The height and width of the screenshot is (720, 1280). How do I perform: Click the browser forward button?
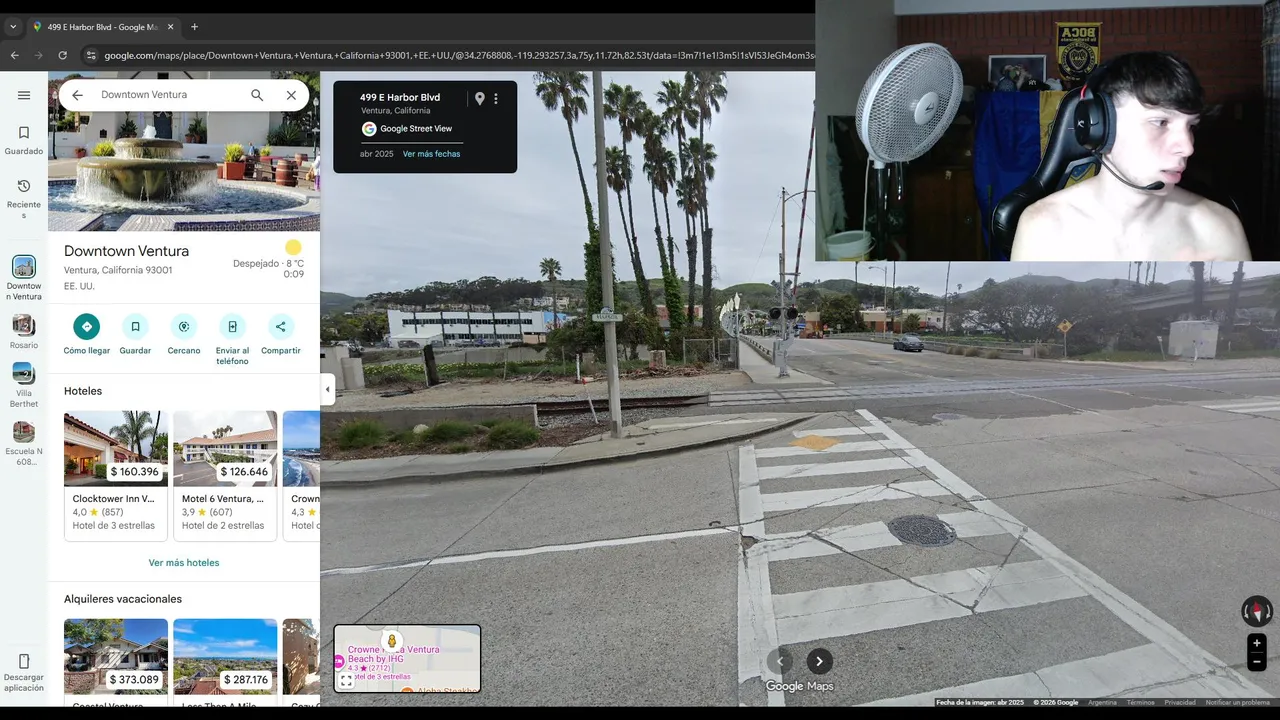(38, 55)
